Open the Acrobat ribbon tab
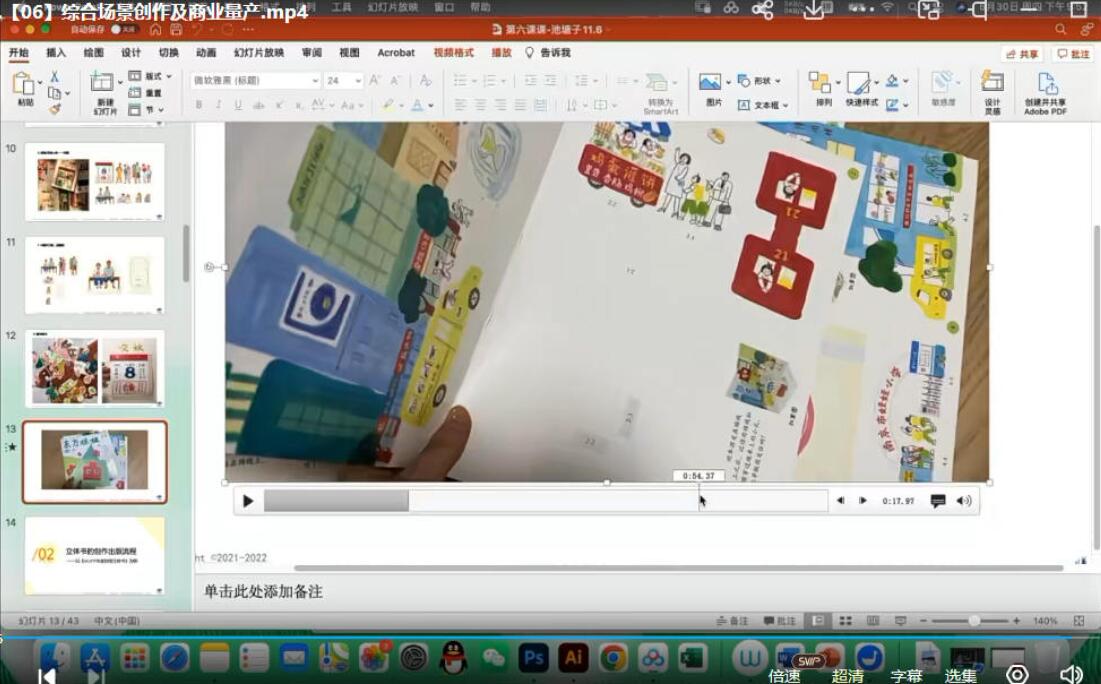Screen dimensions: 1101x684 tap(396, 53)
